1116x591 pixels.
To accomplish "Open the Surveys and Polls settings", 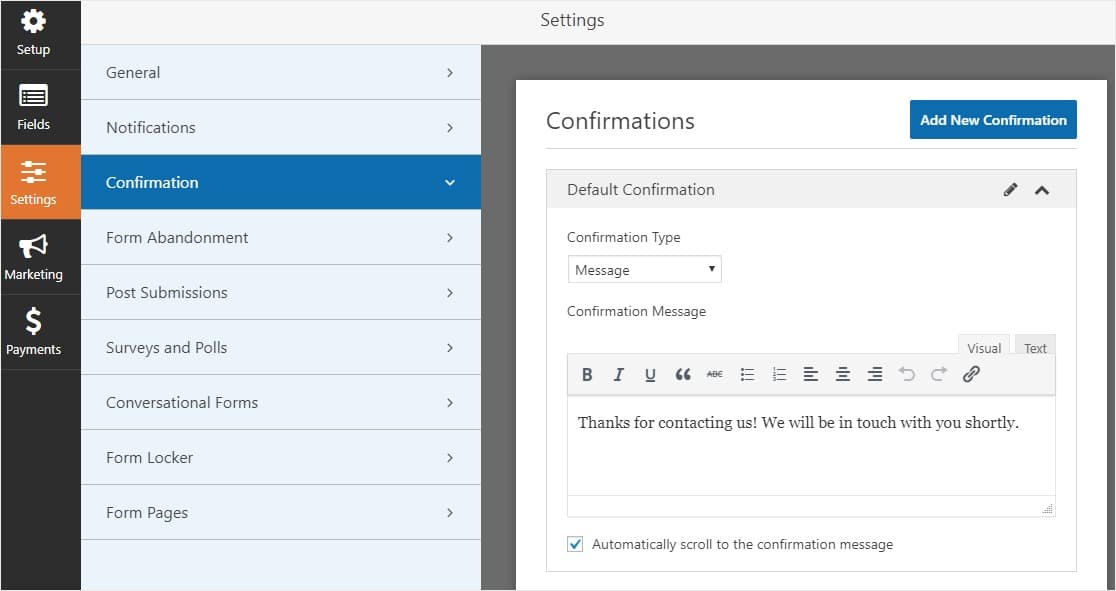I will pos(280,347).
